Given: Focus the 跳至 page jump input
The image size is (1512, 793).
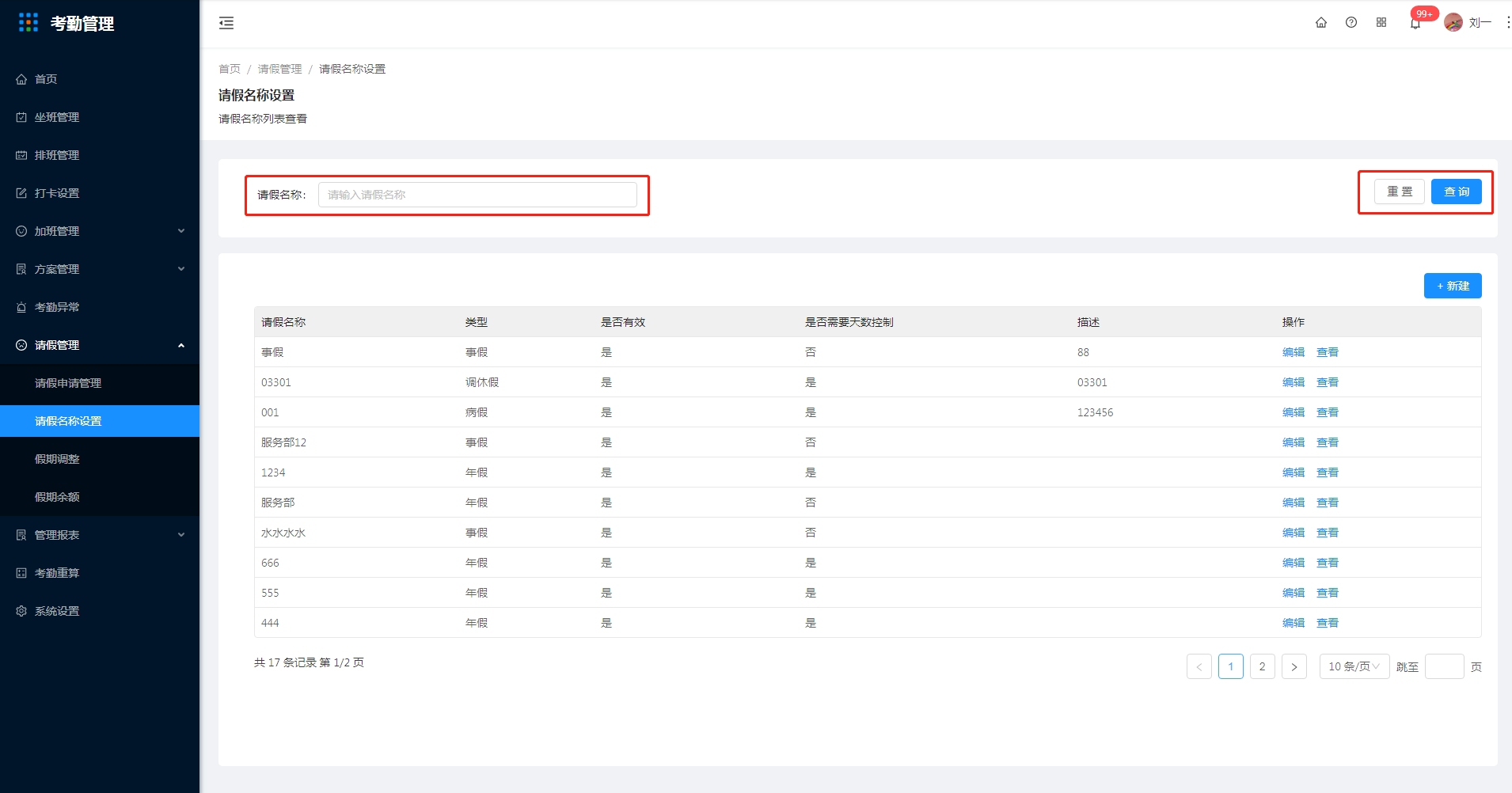Looking at the screenshot, I should point(1445,666).
